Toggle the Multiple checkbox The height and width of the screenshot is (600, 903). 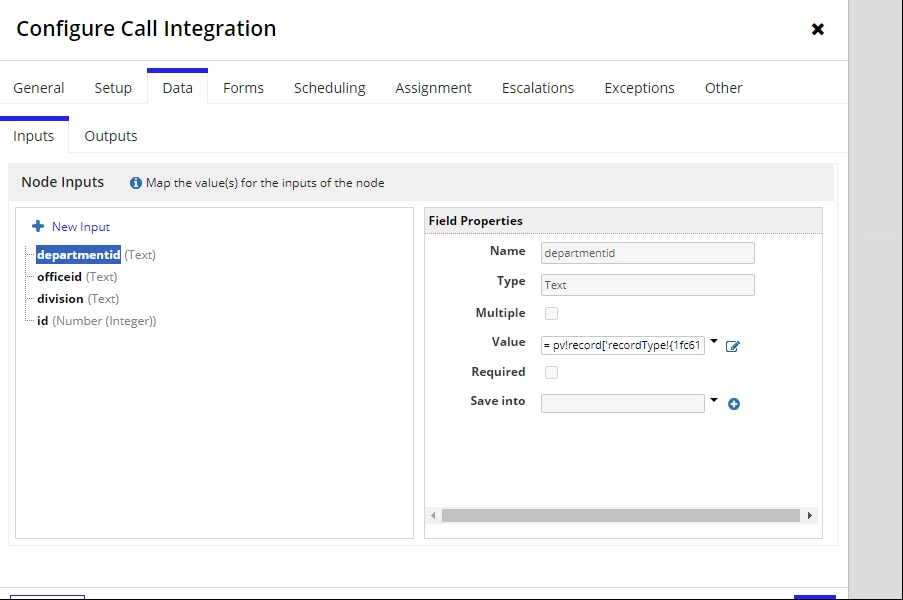551,313
